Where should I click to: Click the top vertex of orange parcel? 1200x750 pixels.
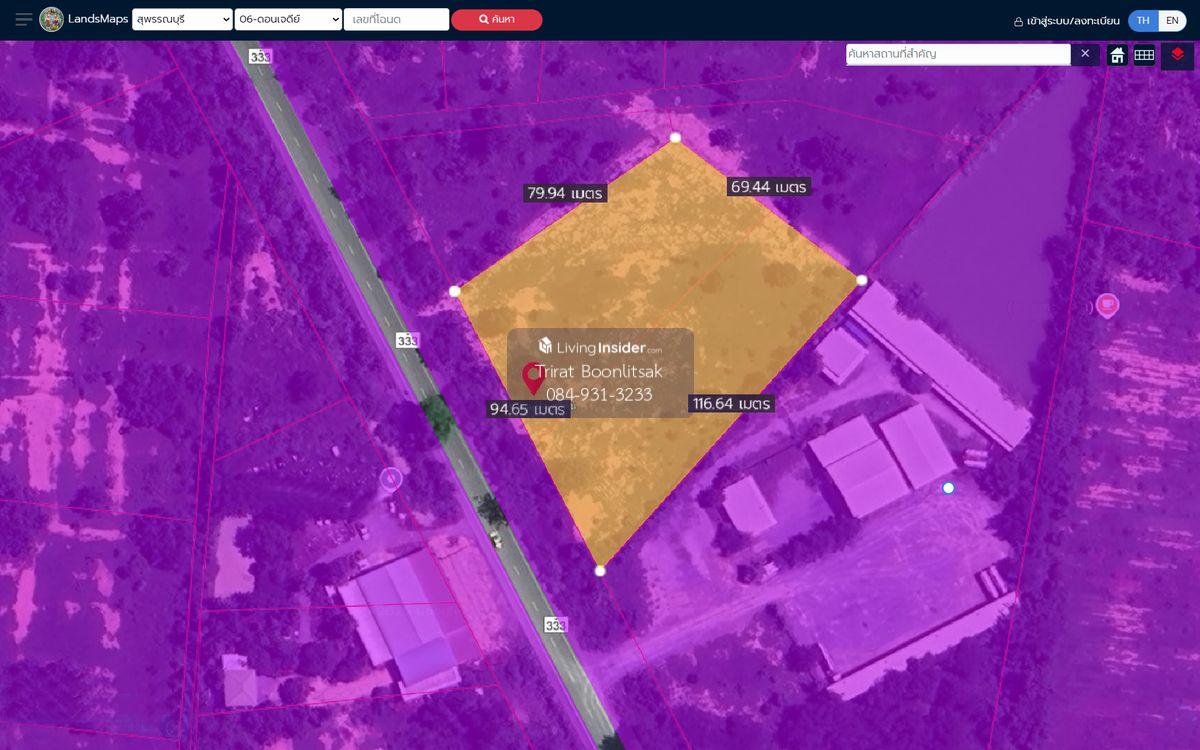(x=675, y=138)
